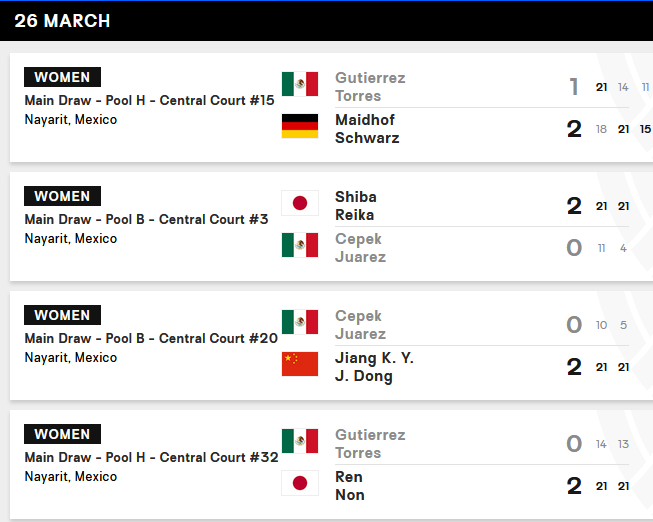Click the Japan flag beside Ren/Non
This screenshot has width=653, height=522.
pos(300,483)
